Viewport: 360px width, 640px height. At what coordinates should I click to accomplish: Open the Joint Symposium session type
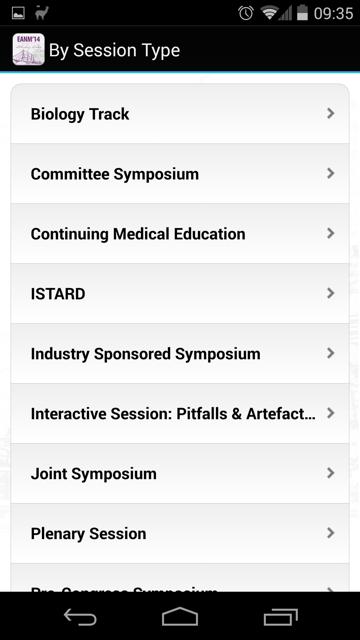point(180,473)
